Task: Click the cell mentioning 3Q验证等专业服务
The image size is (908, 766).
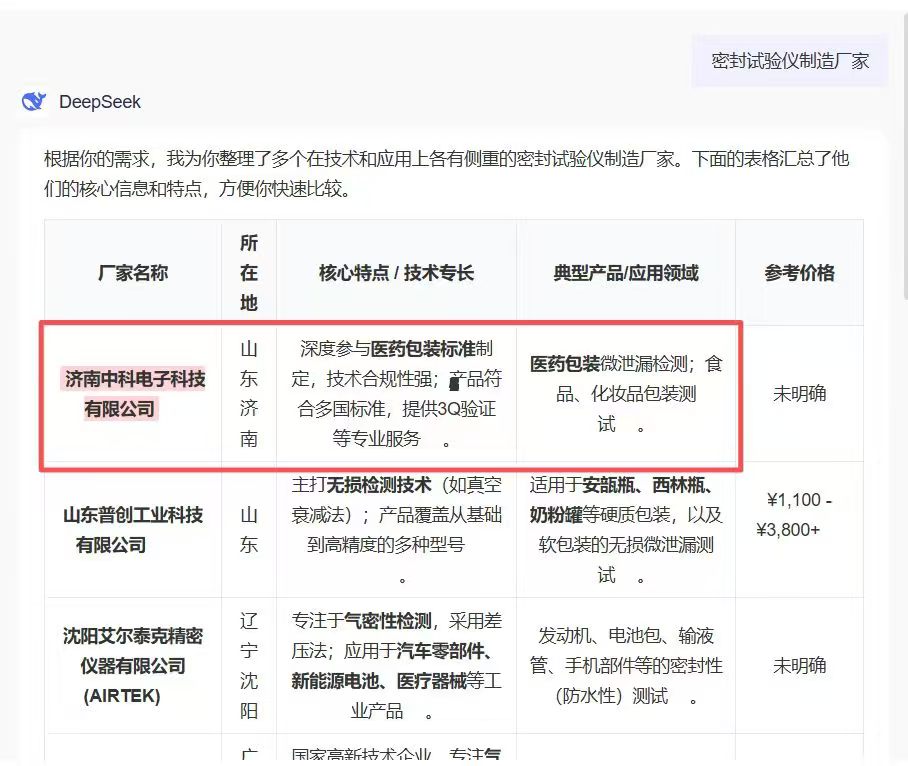Action: click(x=396, y=394)
